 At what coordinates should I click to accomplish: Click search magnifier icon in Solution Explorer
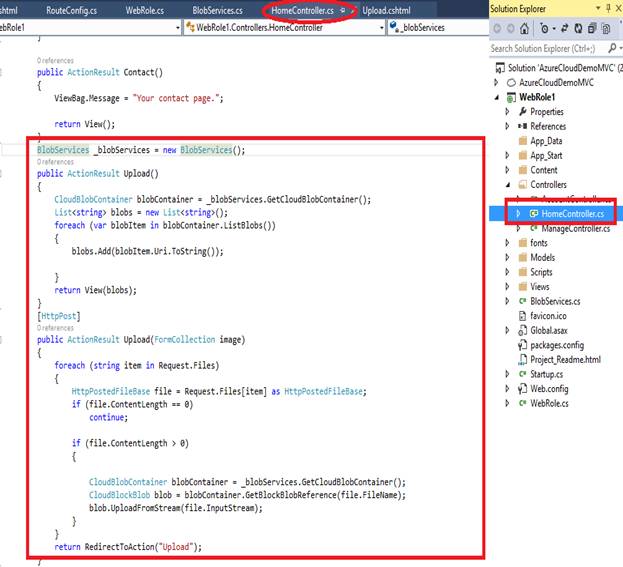point(612,48)
